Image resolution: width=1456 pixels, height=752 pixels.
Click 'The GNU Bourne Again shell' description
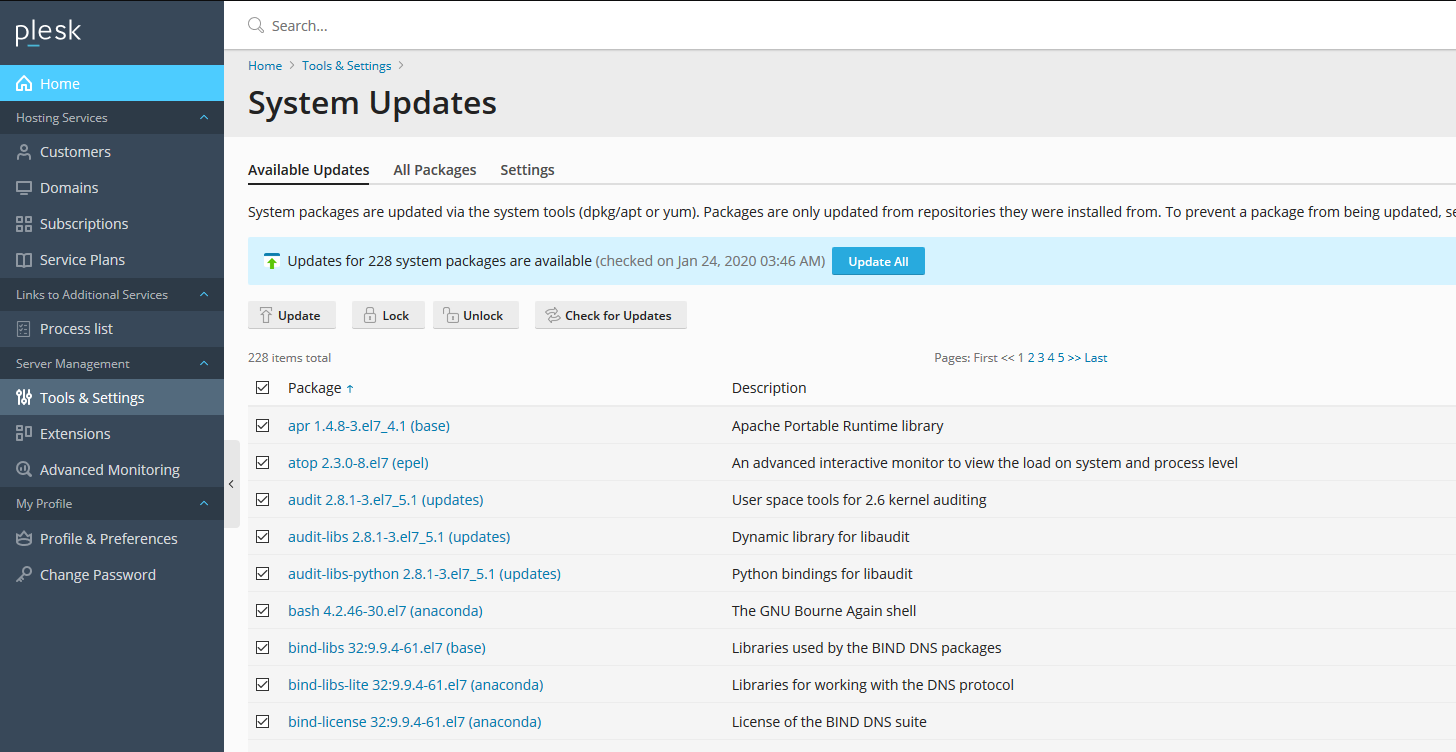point(824,611)
